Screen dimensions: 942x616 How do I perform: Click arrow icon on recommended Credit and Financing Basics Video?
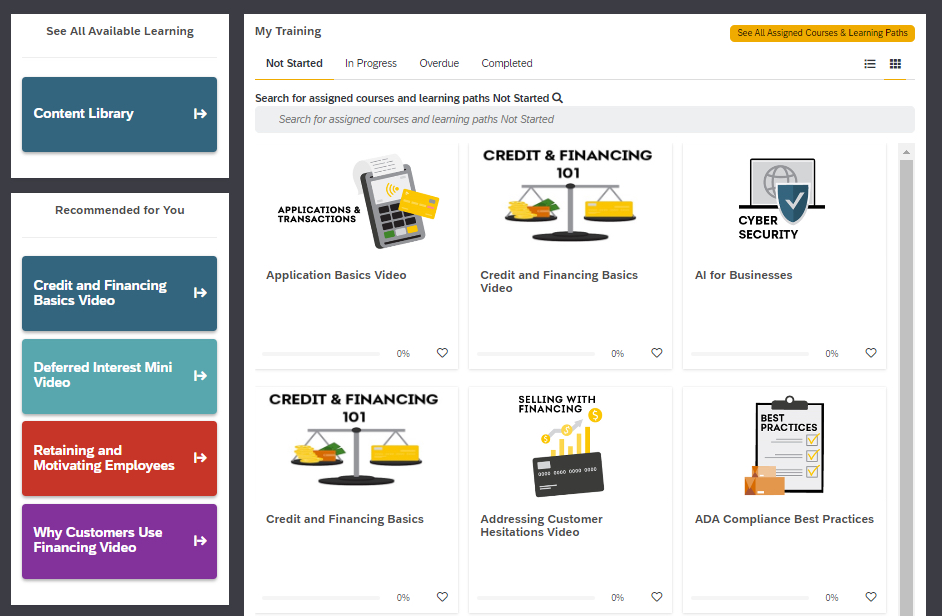[x=200, y=293]
